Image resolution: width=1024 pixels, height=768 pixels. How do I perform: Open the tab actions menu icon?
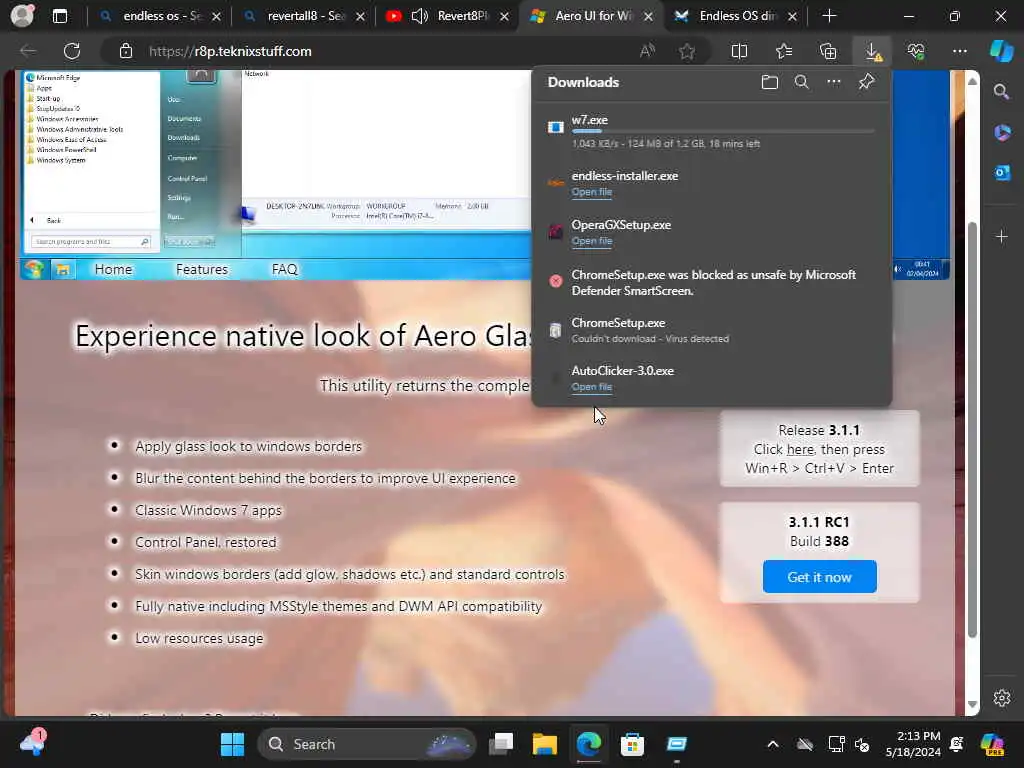point(60,16)
